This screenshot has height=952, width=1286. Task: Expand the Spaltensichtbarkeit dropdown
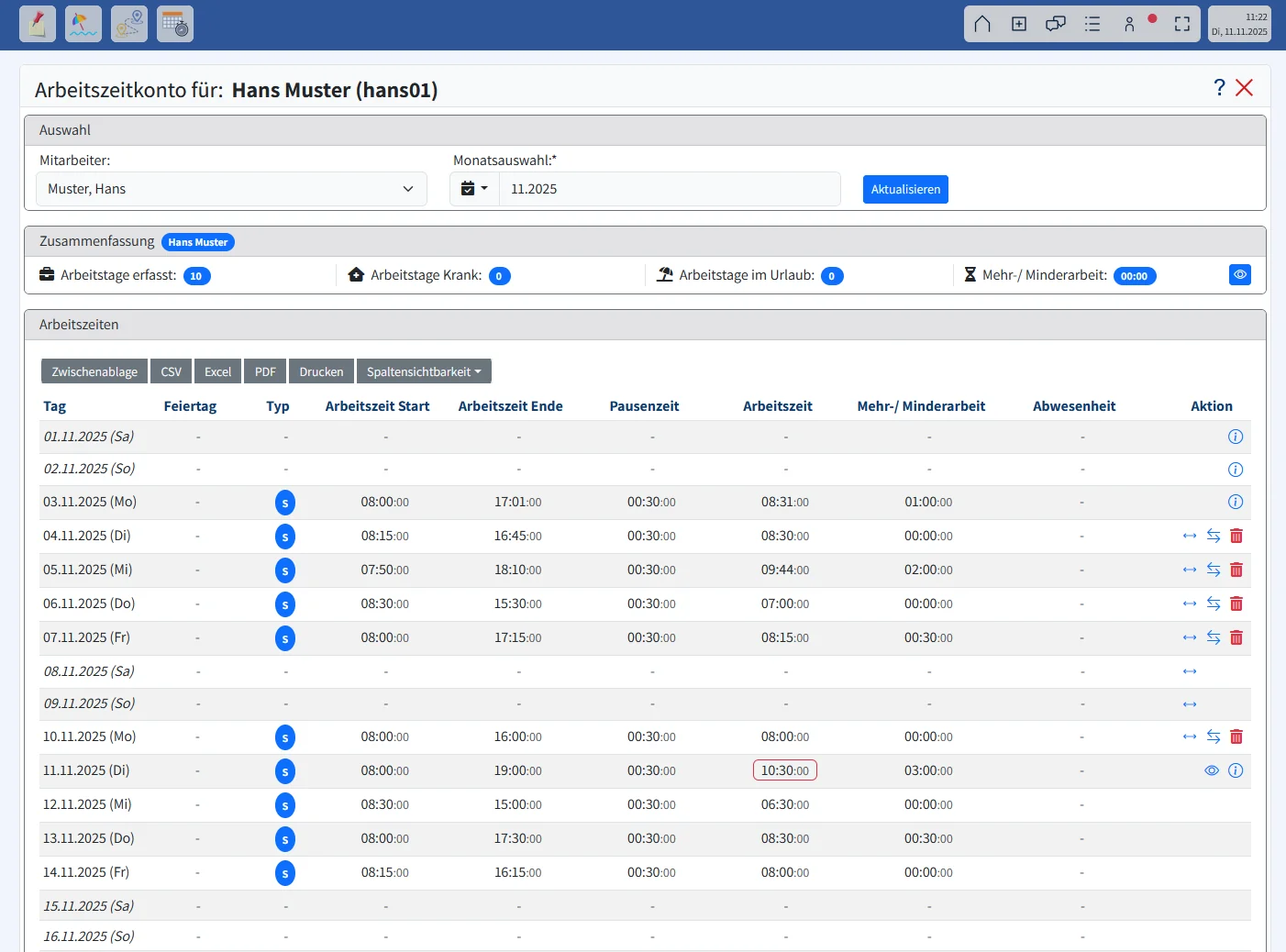click(x=424, y=371)
